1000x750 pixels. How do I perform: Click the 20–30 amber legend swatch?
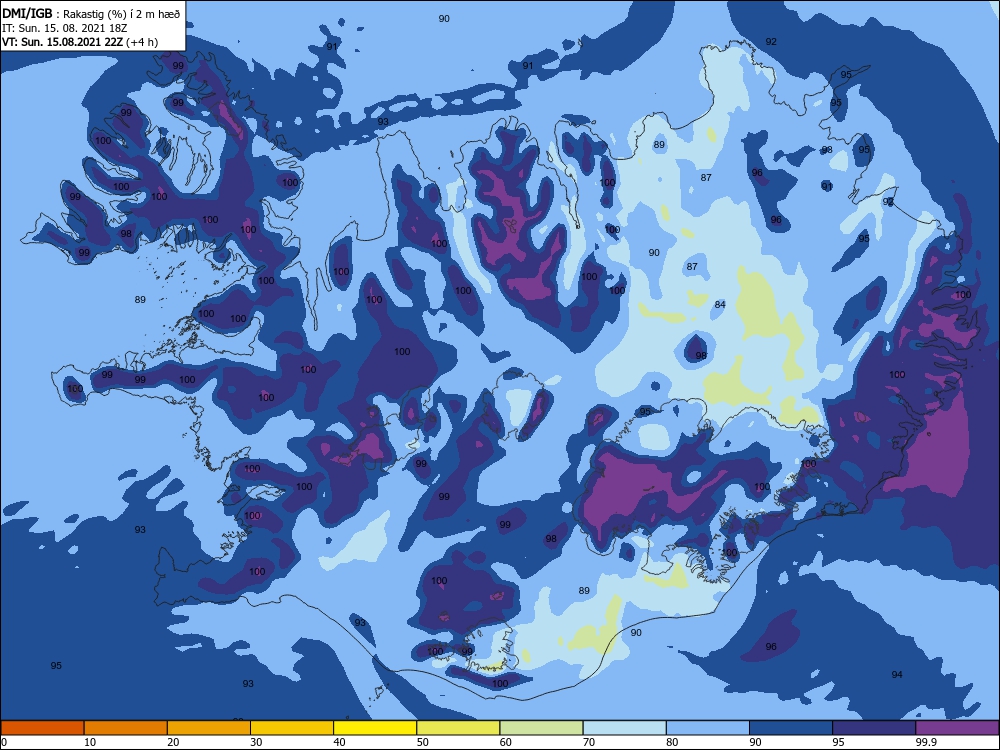point(209,728)
